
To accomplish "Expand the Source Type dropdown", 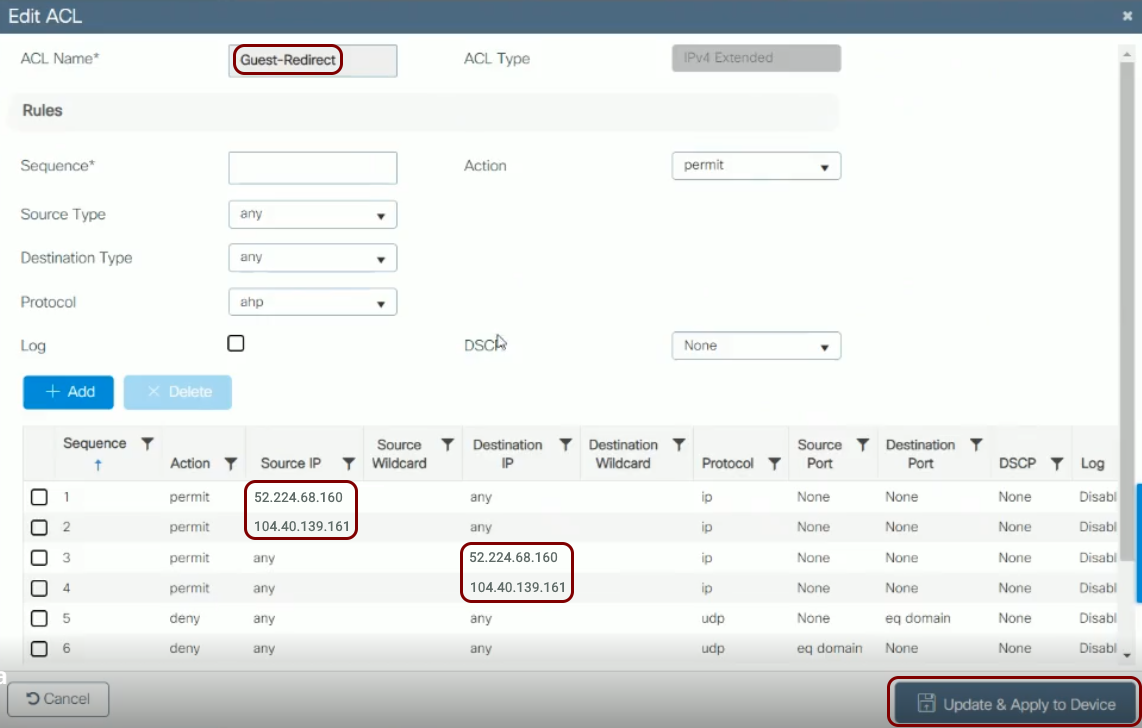I will [312, 215].
